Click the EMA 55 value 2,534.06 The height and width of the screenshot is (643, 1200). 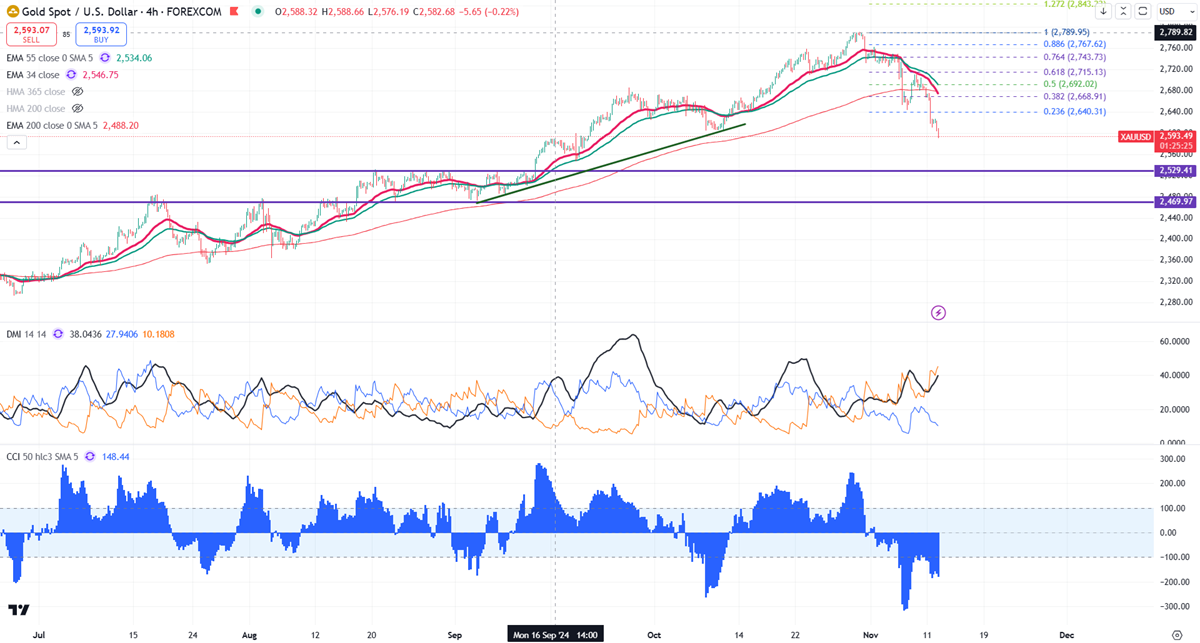coord(136,58)
